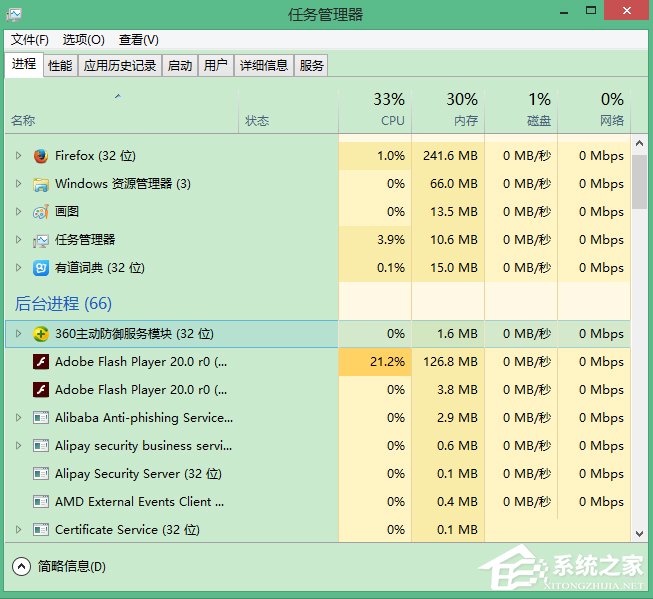
Task: Select the 进程 tab
Action: pos(24,64)
